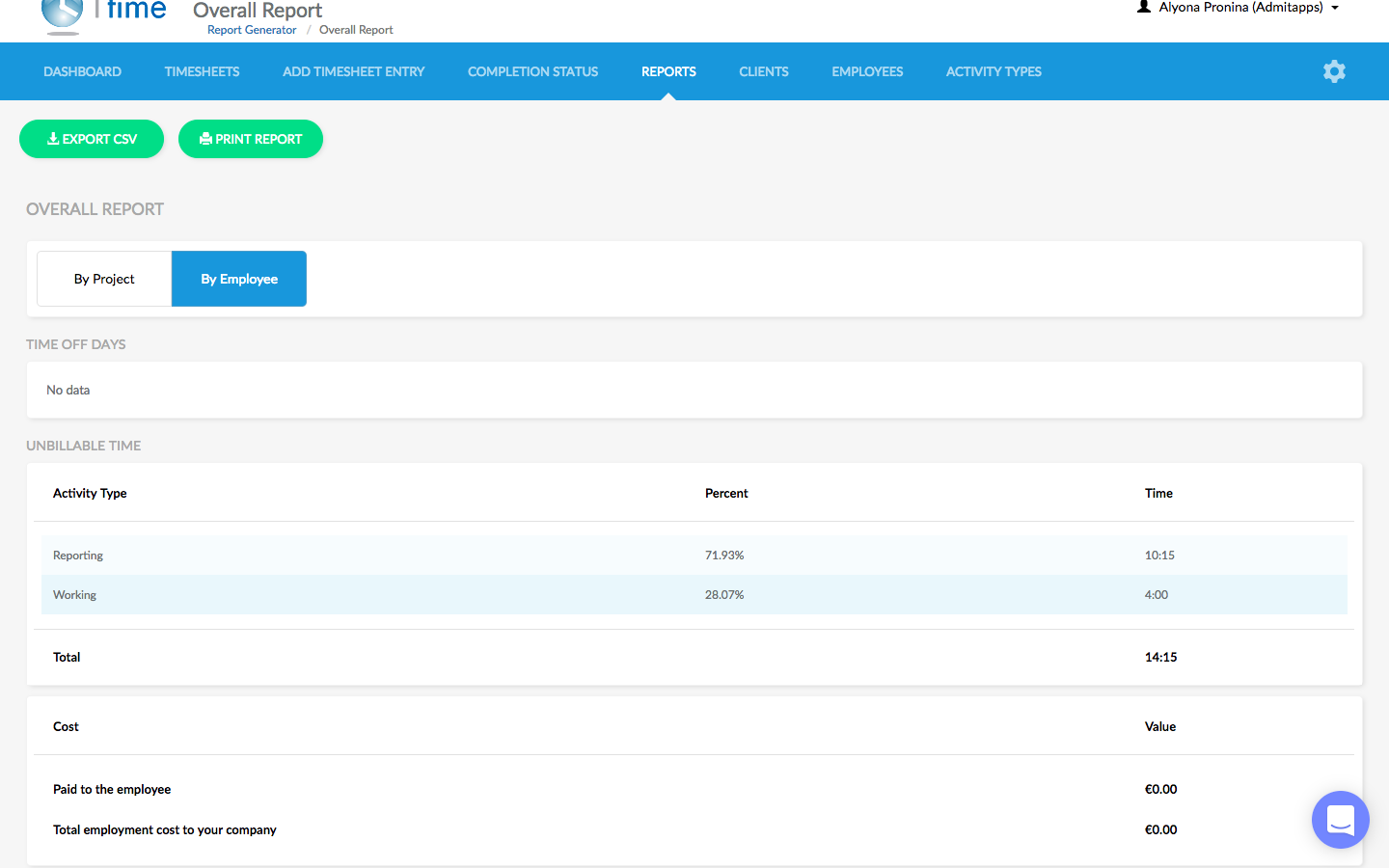Click the Reporting activity row

point(694,556)
